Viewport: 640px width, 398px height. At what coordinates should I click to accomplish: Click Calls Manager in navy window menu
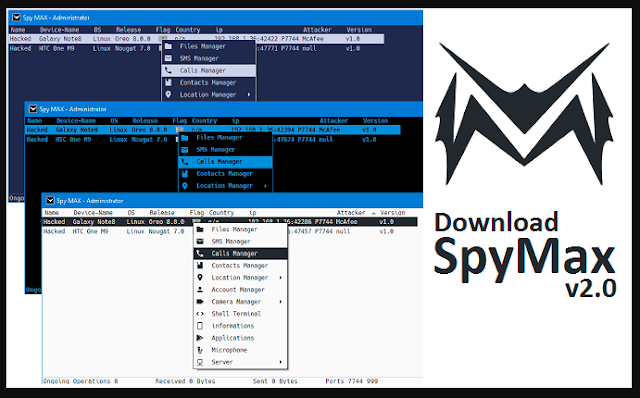coord(209,70)
